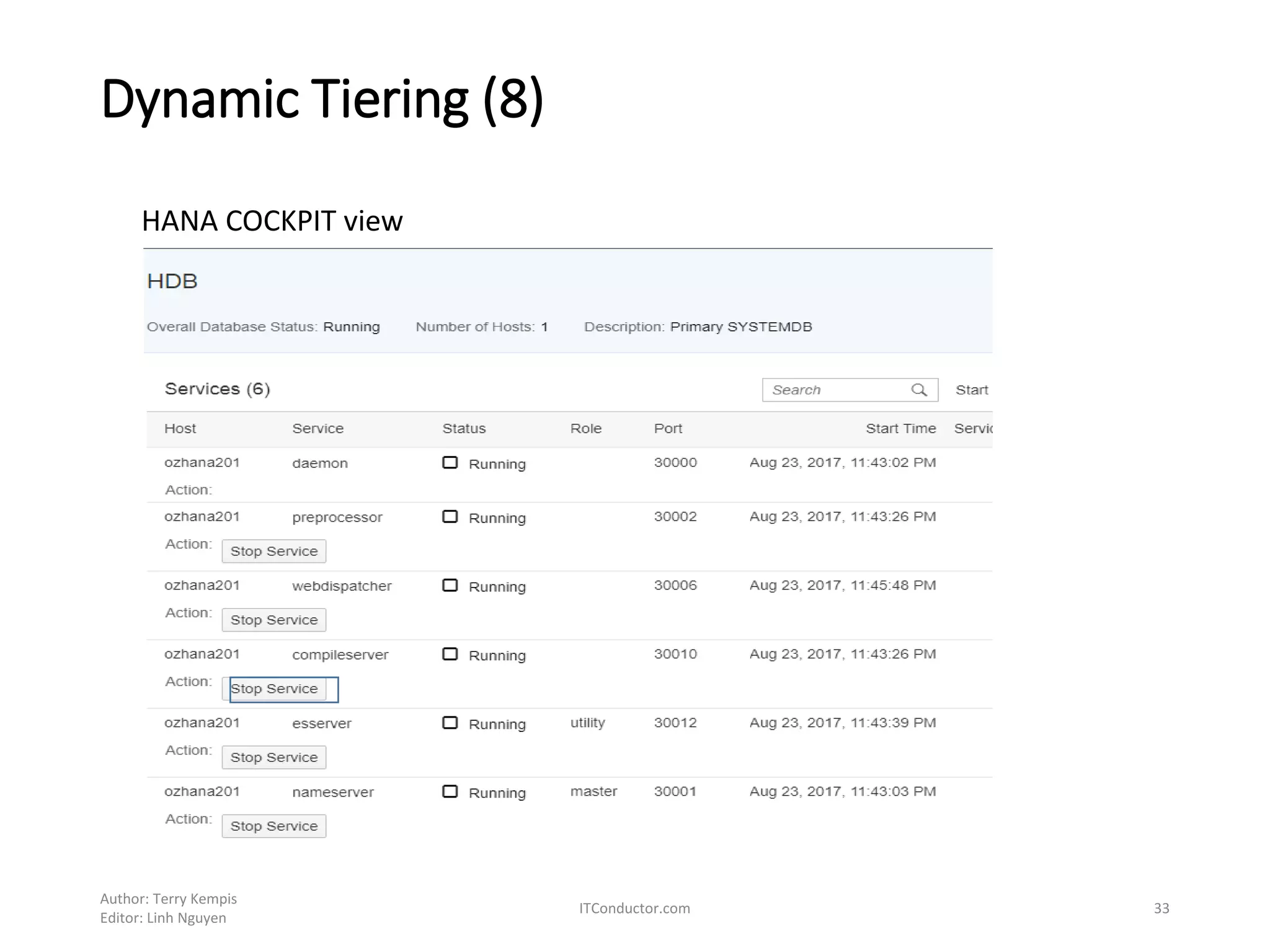1270x952 pixels.
Task: Click the master role cell
Action: (593, 791)
